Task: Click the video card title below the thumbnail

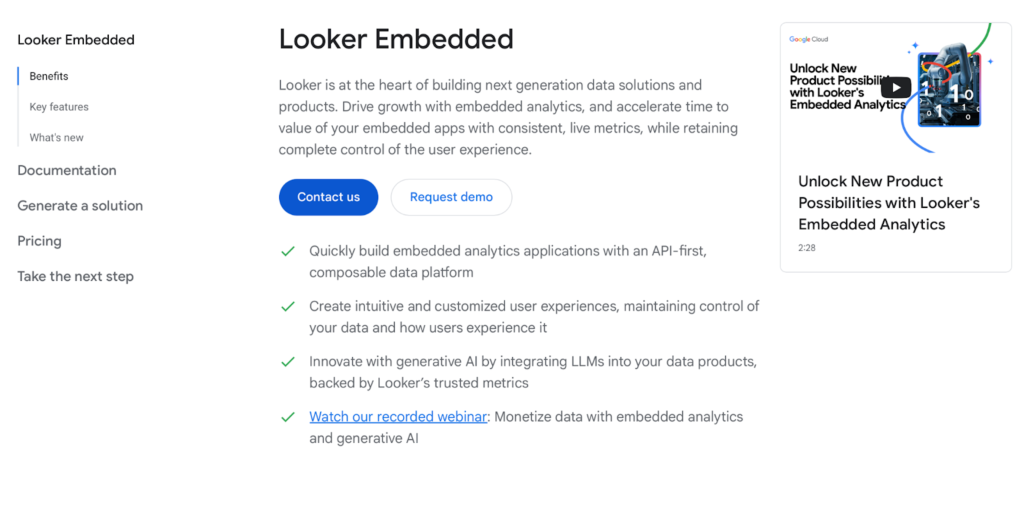Action: [x=888, y=203]
